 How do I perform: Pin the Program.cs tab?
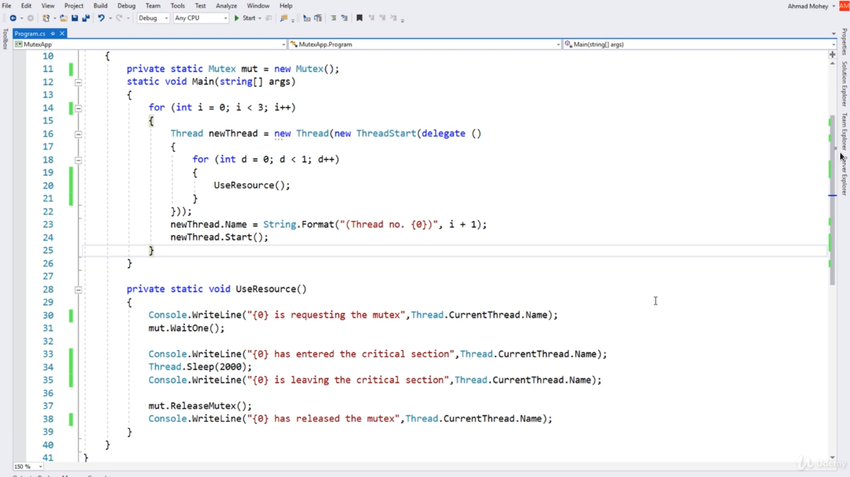(53, 34)
